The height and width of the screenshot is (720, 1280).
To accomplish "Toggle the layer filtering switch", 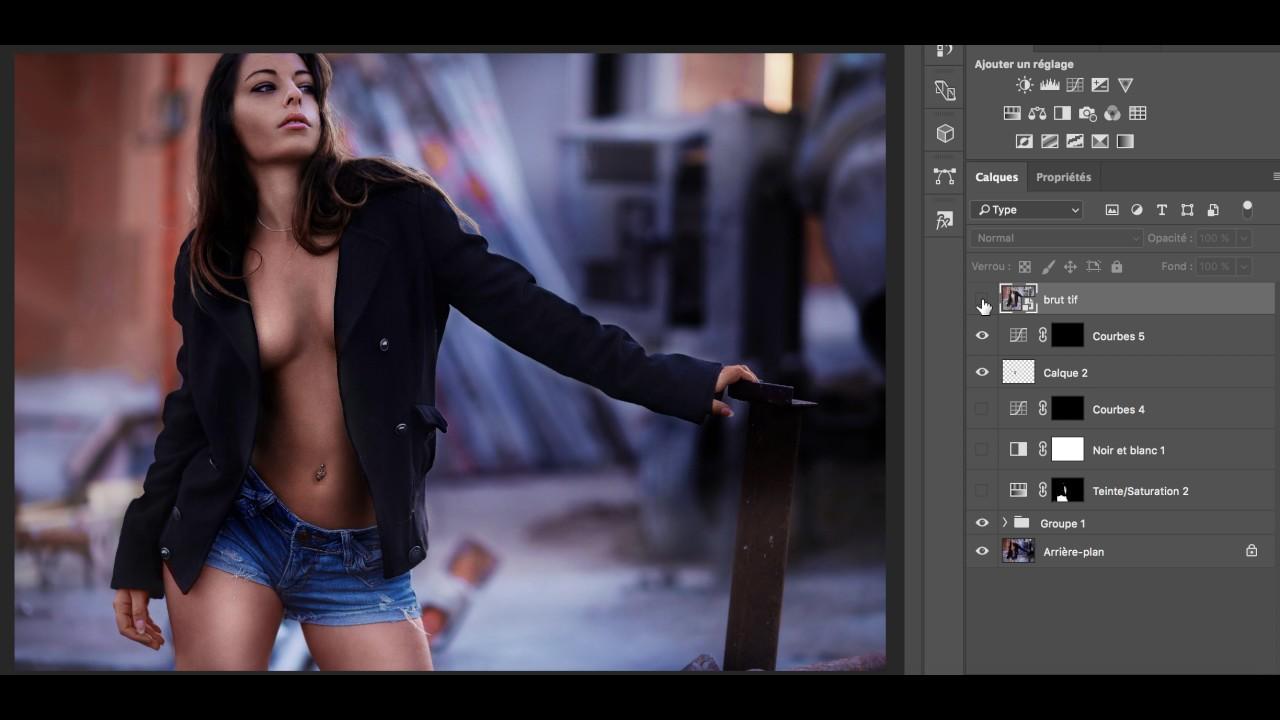I will [x=1247, y=209].
